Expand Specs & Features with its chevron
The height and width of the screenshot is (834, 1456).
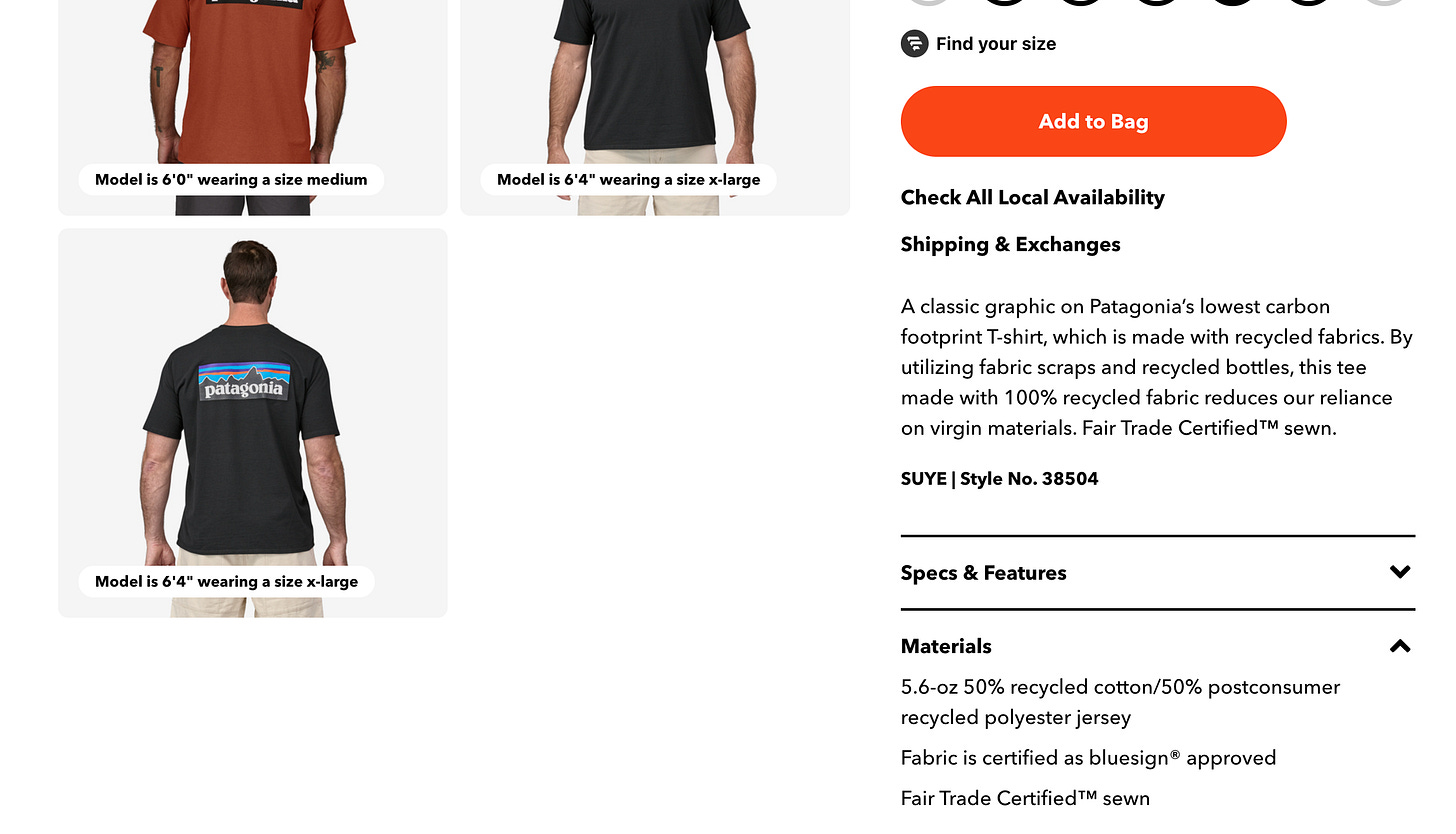click(x=1400, y=572)
